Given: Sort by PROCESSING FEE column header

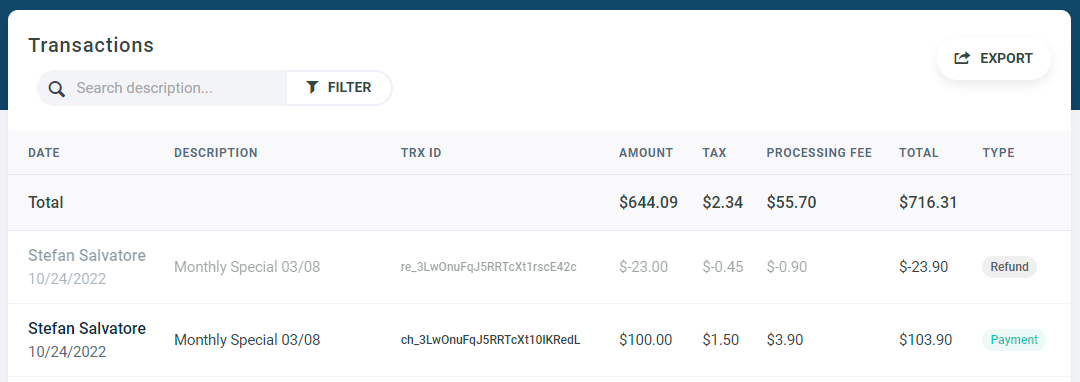Looking at the screenshot, I should pyautogui.click(x=819, y=153).
